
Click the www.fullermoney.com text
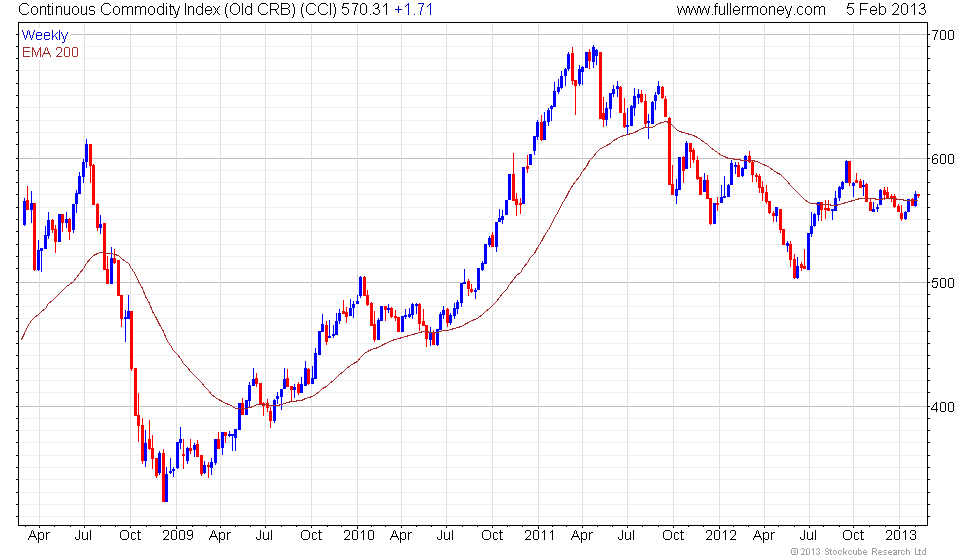(751, 10)
